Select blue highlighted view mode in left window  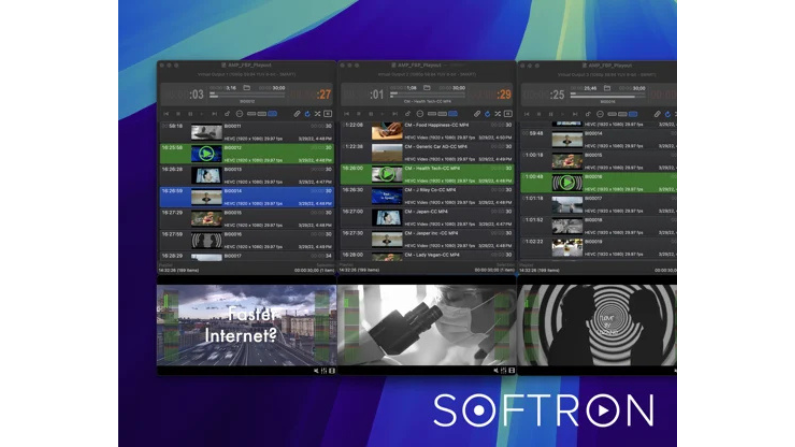(x=272, y=114)
